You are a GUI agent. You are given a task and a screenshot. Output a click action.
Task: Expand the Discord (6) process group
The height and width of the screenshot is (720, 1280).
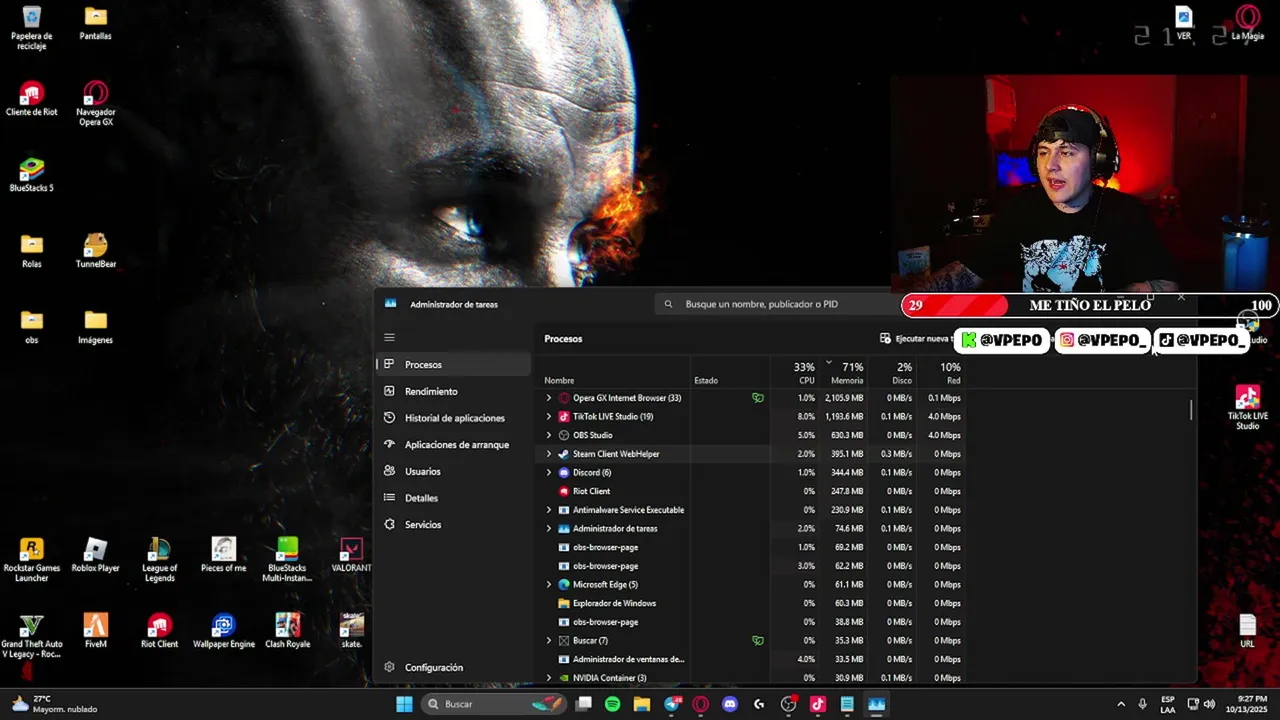548,473
